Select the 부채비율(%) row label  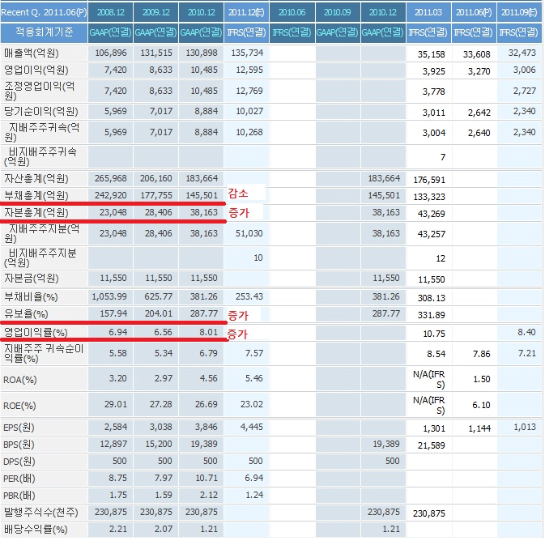31,297
